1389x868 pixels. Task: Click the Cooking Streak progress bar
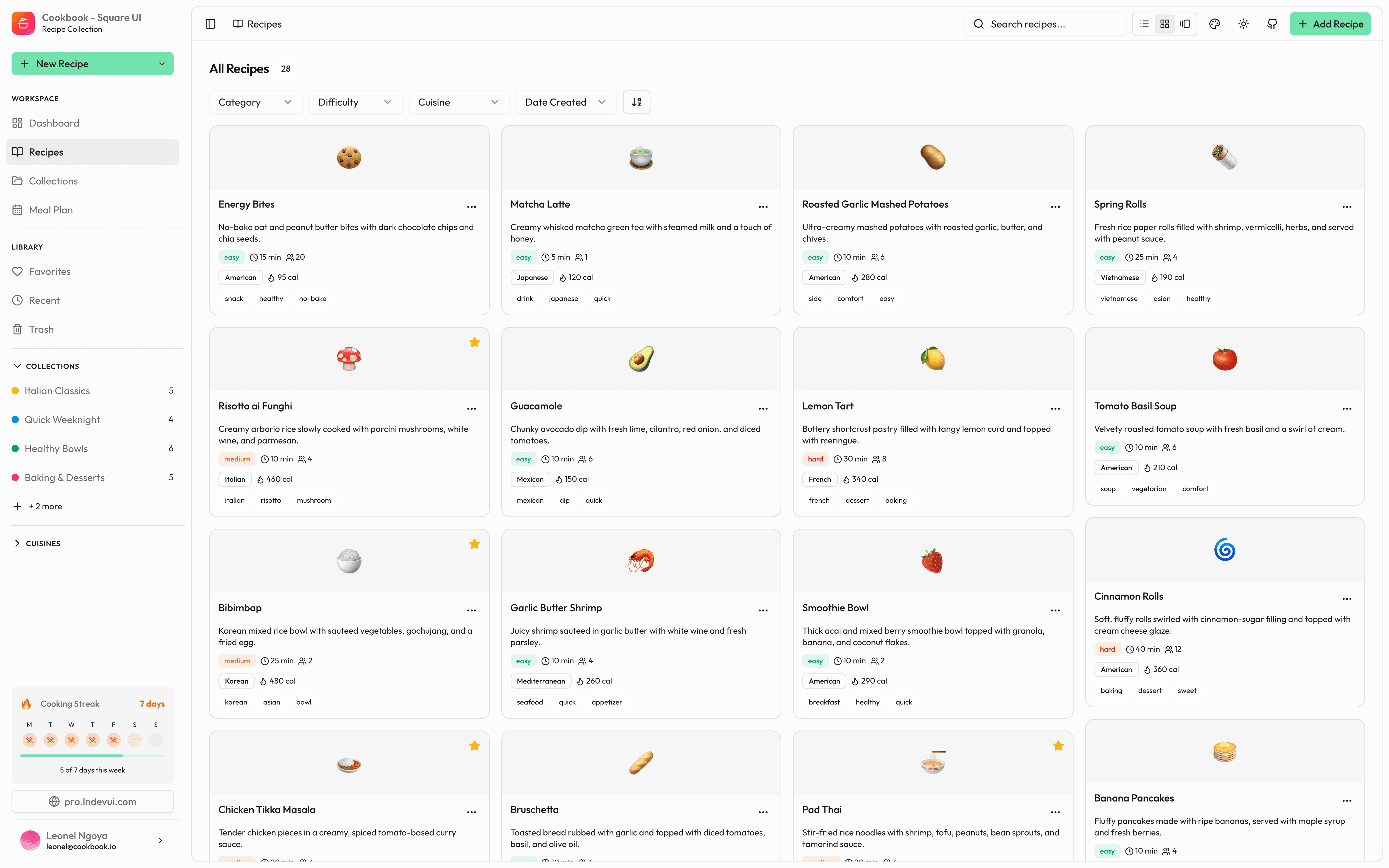point(93,756)
